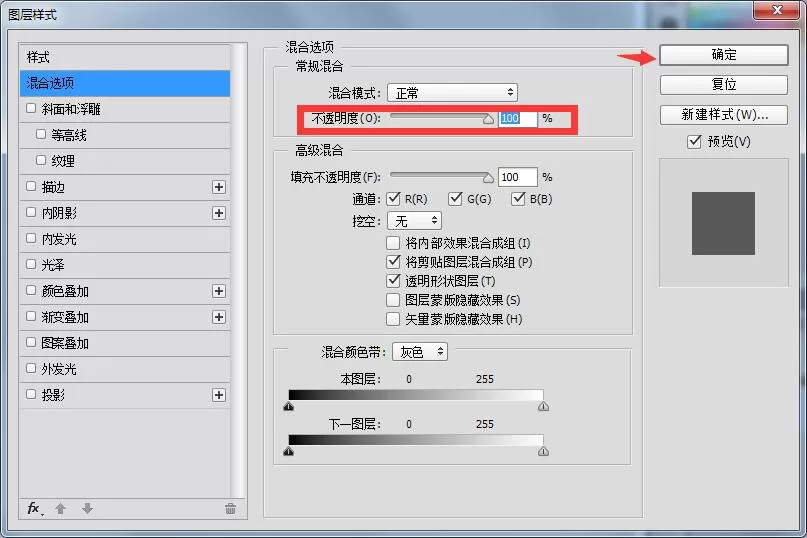Viewport: 807px width, 538px height.
Task: Click the plus icon next to 内阴影
Action: (x=219, y=213)
